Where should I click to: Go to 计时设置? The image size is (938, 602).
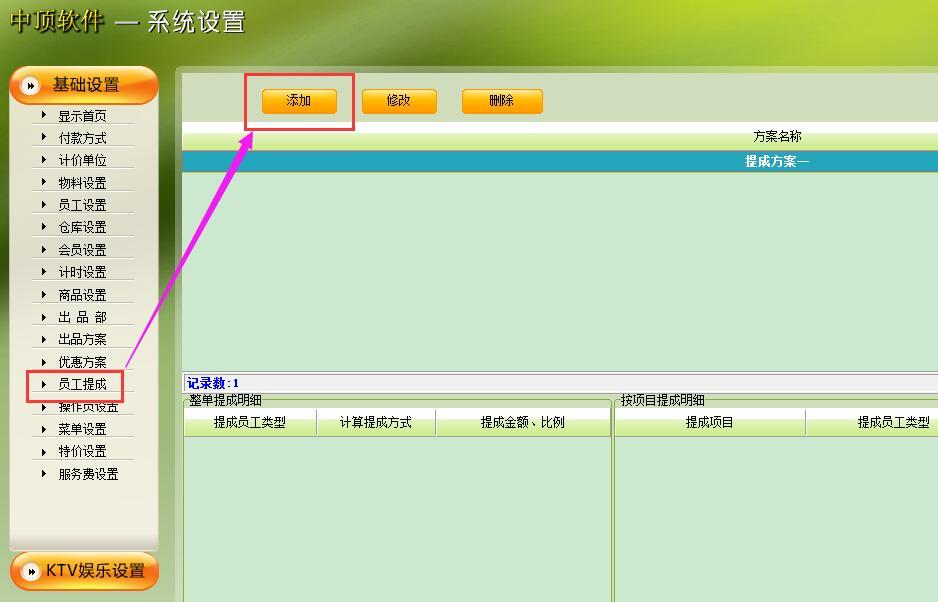[82, 272]
